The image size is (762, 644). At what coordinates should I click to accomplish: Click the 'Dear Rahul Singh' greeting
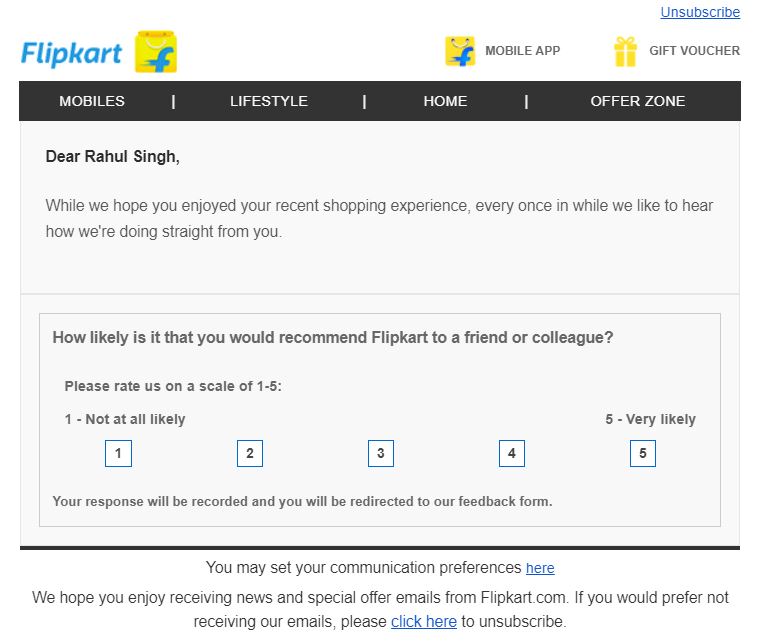[x=113, y=157]
